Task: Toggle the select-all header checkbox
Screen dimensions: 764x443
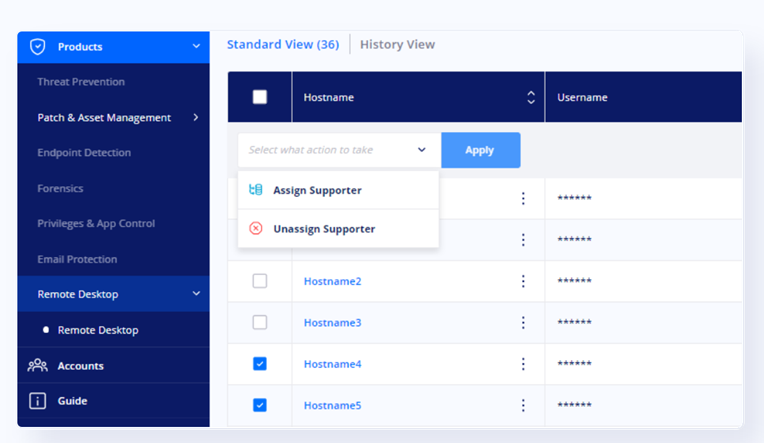Action: [260, 97]
